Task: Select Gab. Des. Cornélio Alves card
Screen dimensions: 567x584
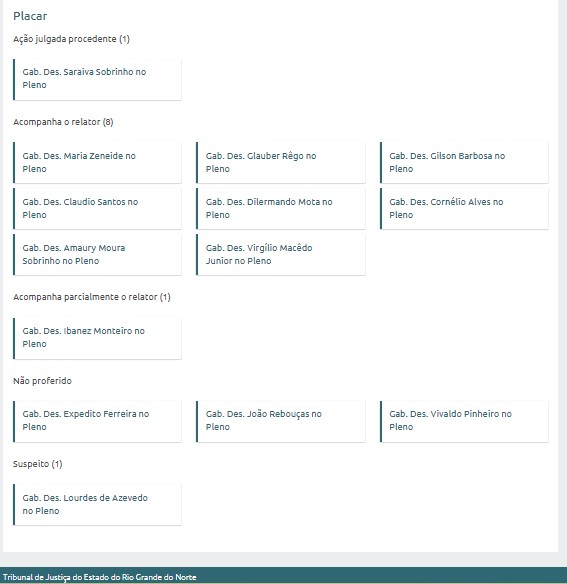Action: pos(464,208)
